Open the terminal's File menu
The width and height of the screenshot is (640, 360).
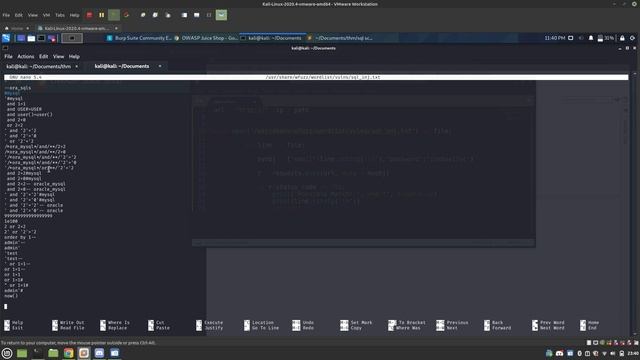point(9,56)
